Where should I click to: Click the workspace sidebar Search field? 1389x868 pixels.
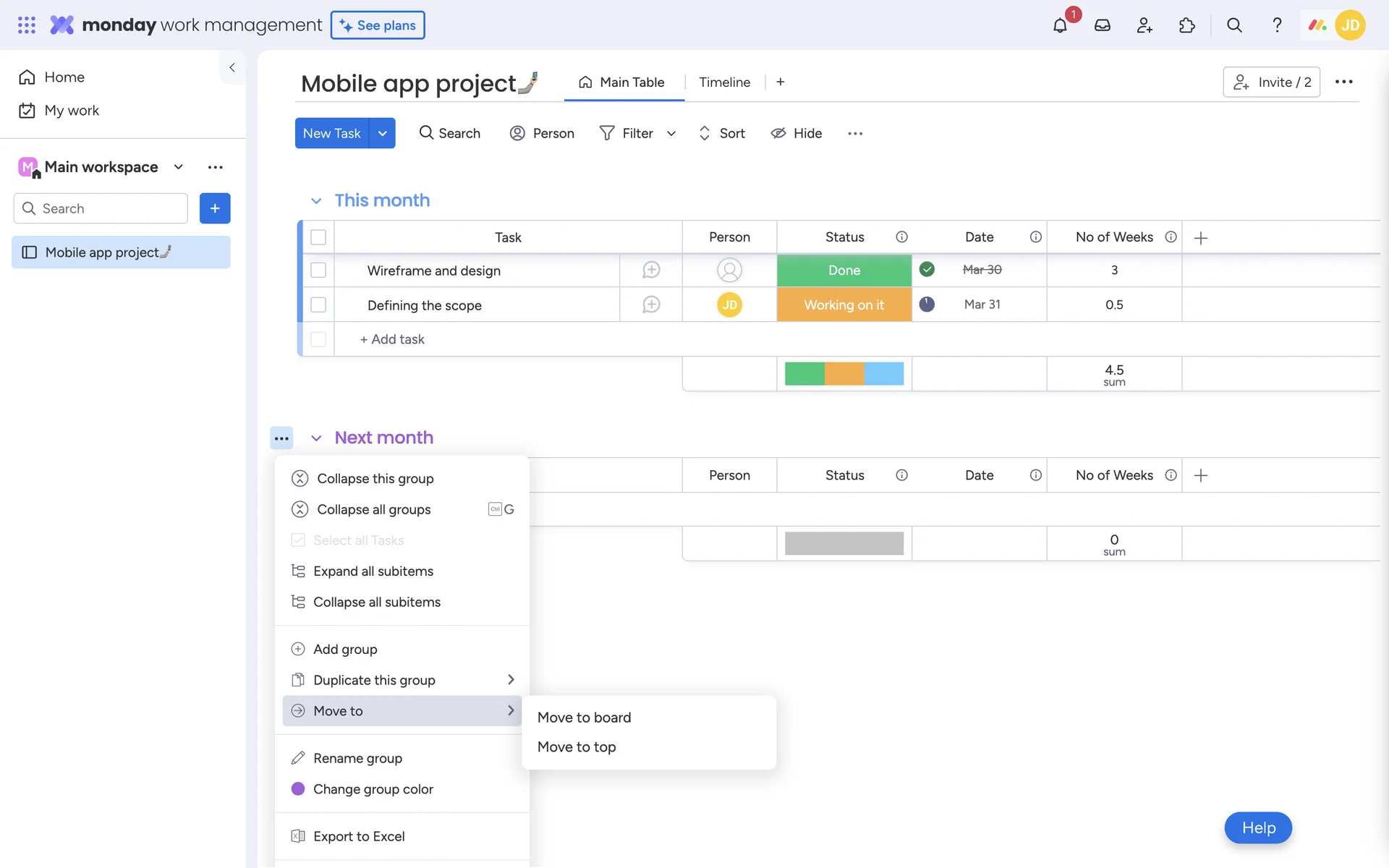click(101, 208)
